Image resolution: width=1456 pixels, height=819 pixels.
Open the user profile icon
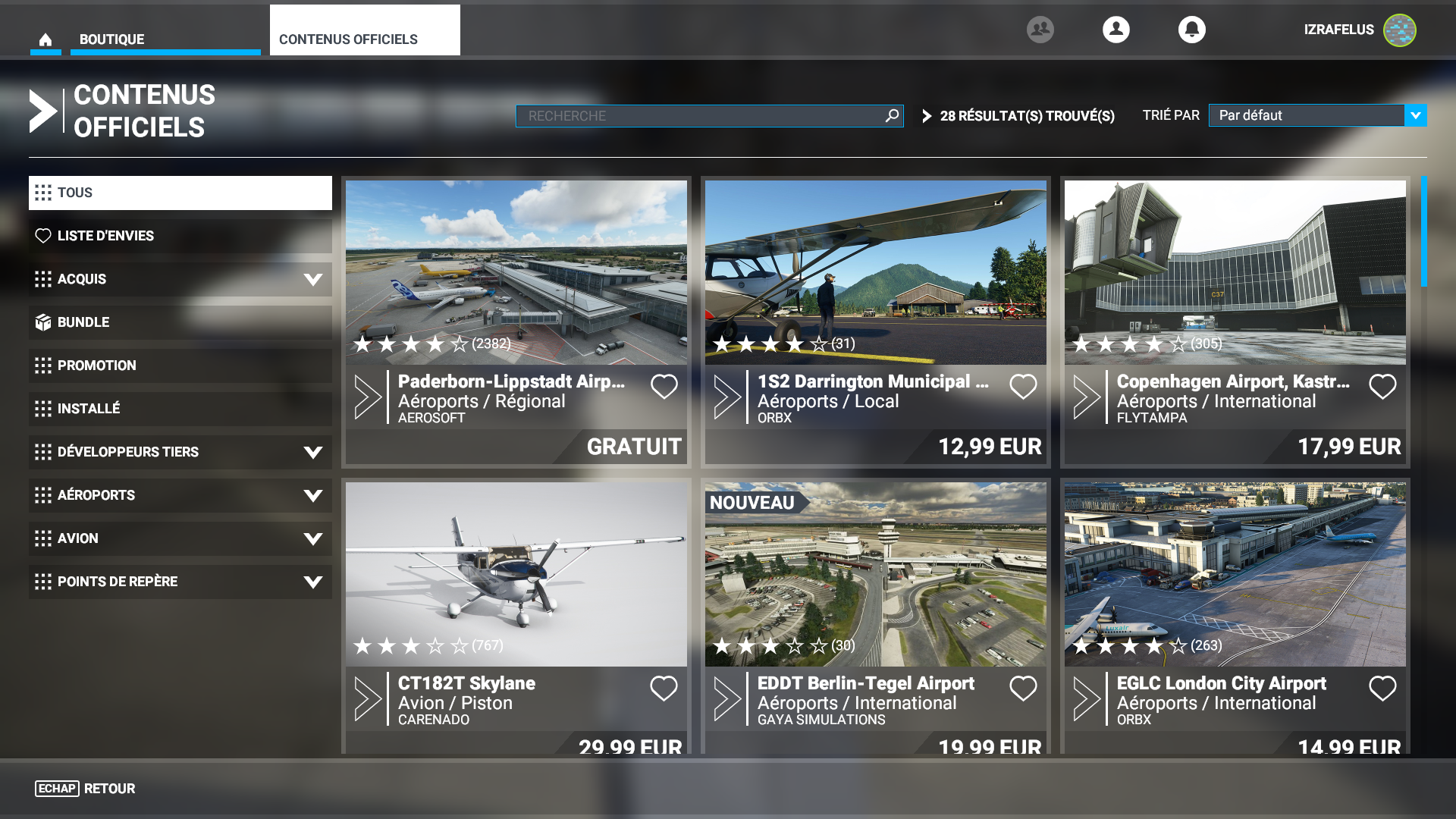pos(1116,30)
